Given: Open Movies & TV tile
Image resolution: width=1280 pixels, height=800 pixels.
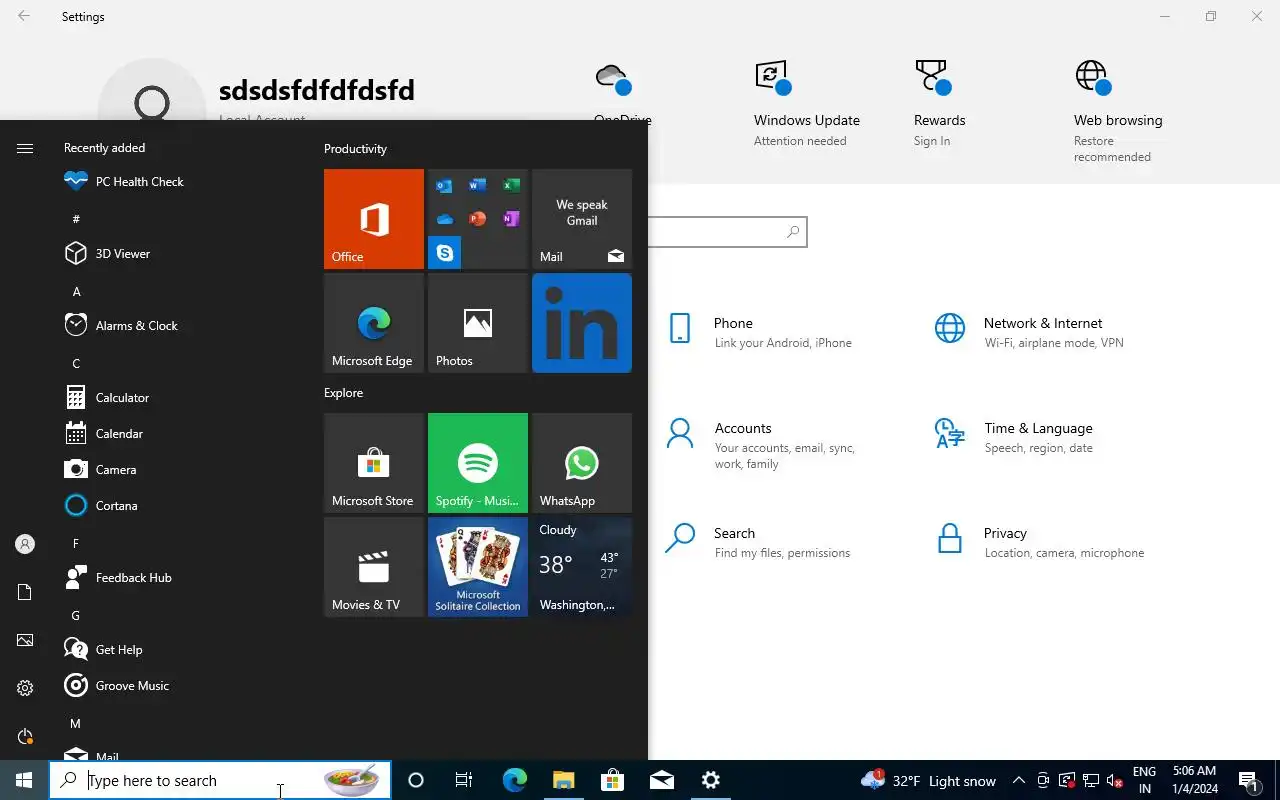Looking at the screenshot, I should pos(374,567).
